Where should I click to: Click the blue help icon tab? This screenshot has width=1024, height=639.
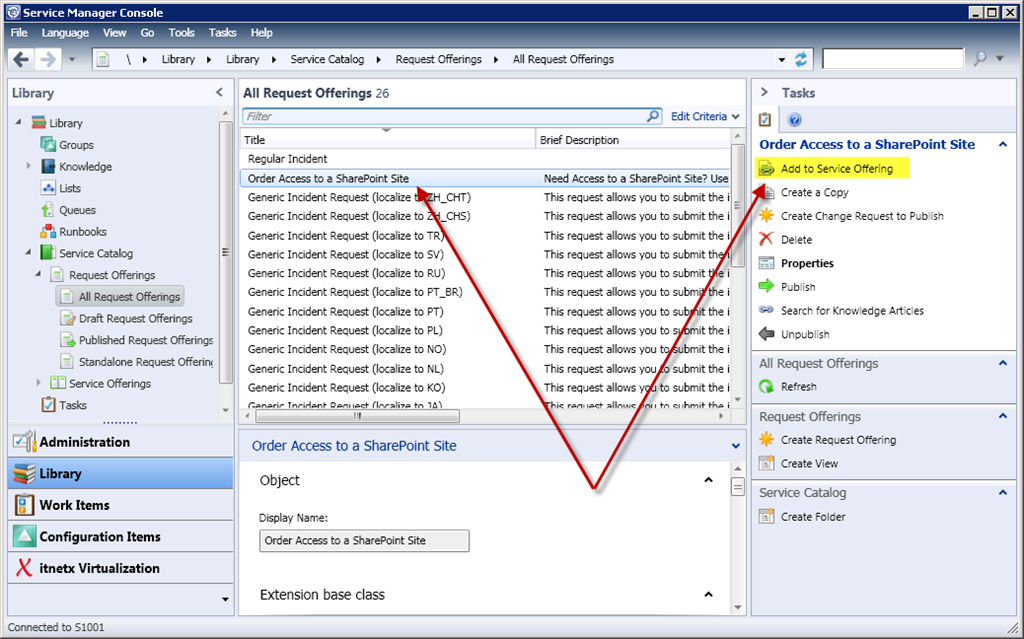click(795, 120)
